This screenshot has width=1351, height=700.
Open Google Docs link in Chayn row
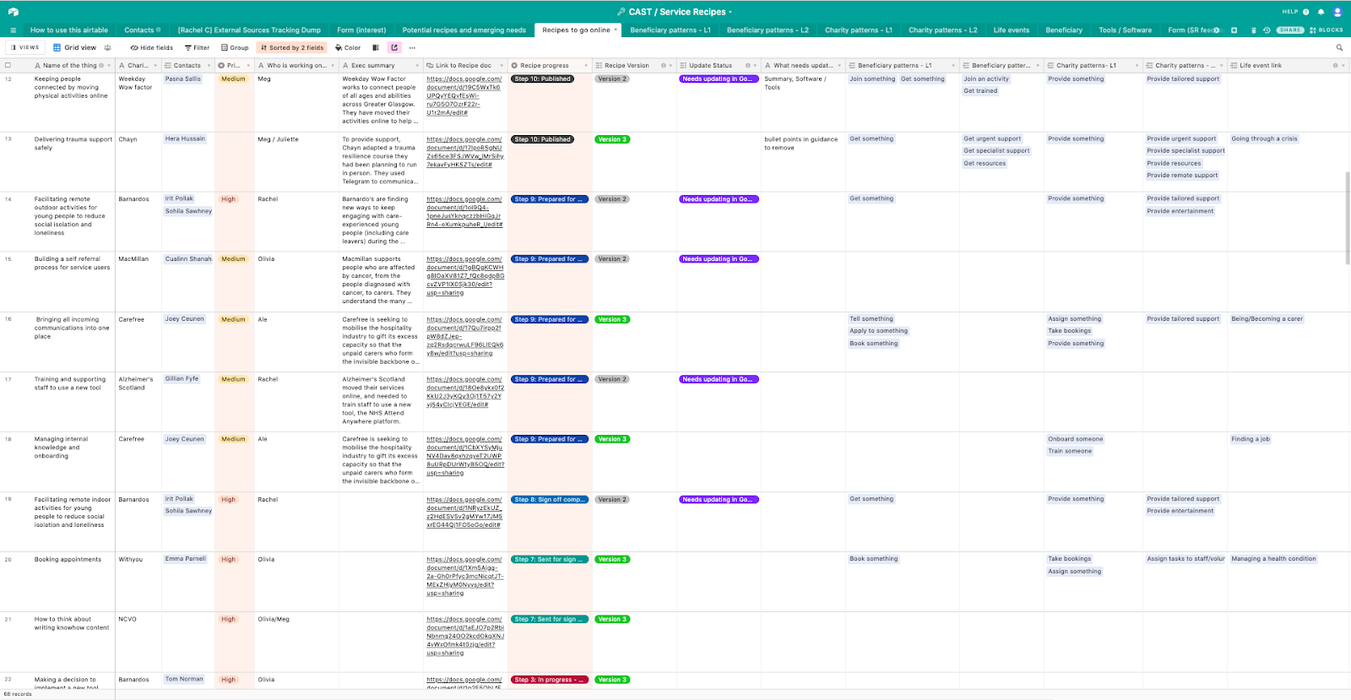pos(465,151)
